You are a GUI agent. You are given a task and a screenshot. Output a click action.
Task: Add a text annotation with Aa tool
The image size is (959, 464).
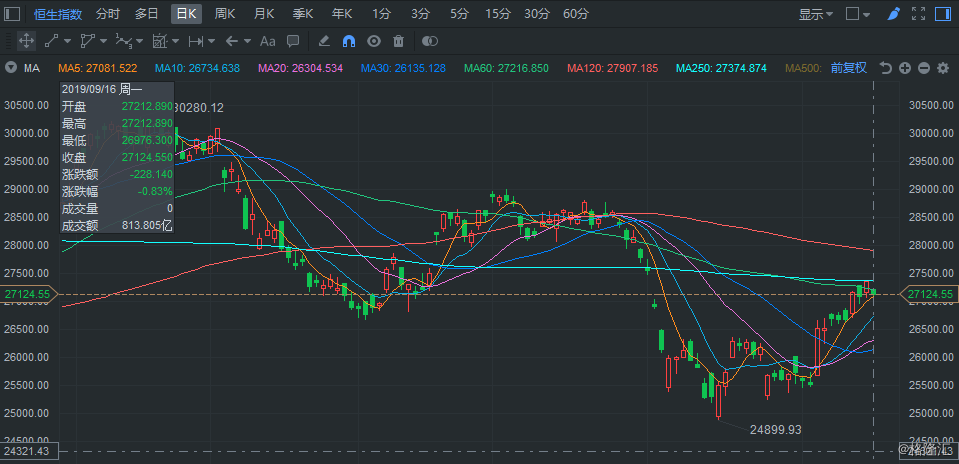(x=267, y=41)
